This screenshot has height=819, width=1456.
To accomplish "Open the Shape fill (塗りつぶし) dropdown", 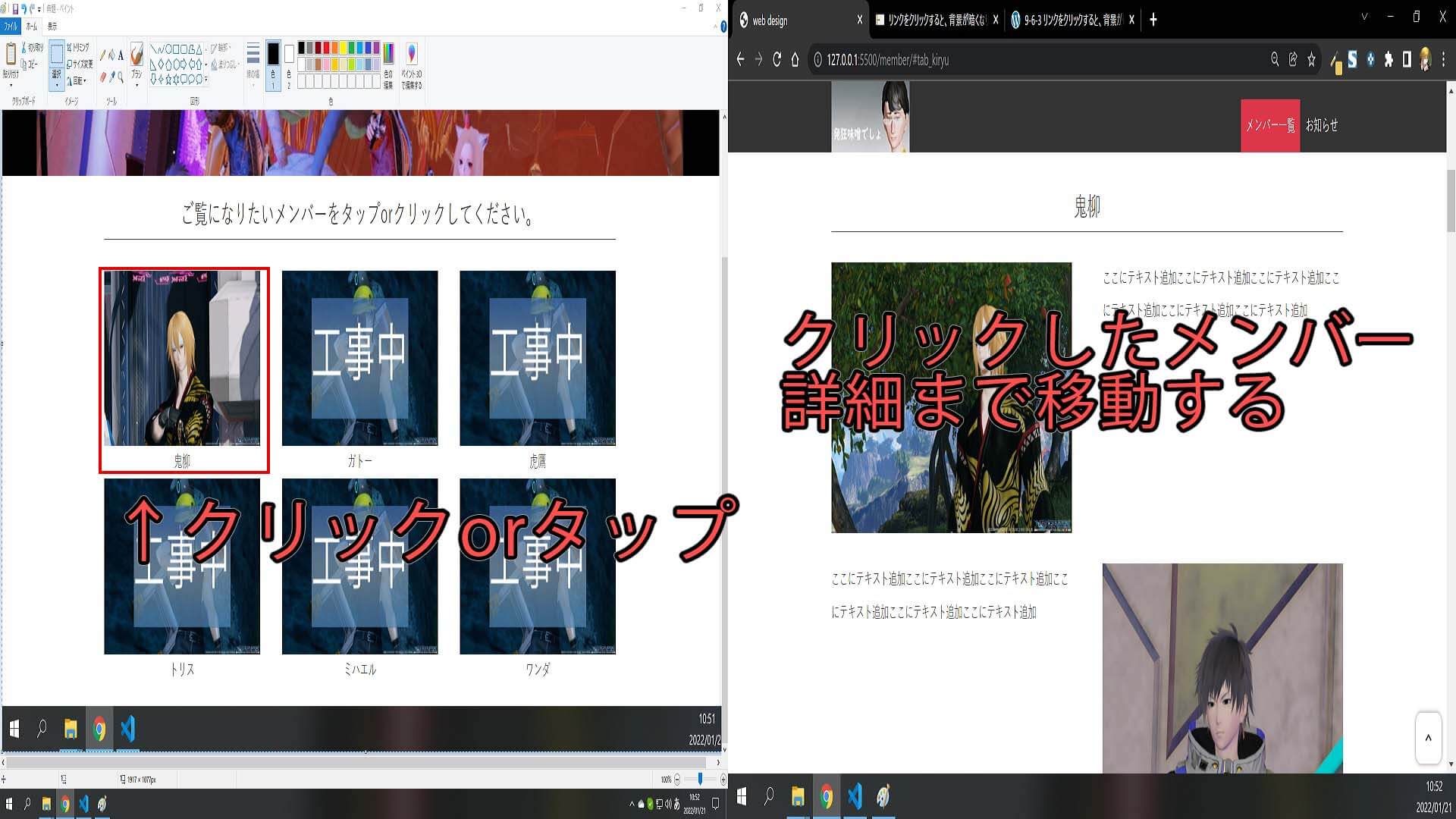I will (224, 65).
